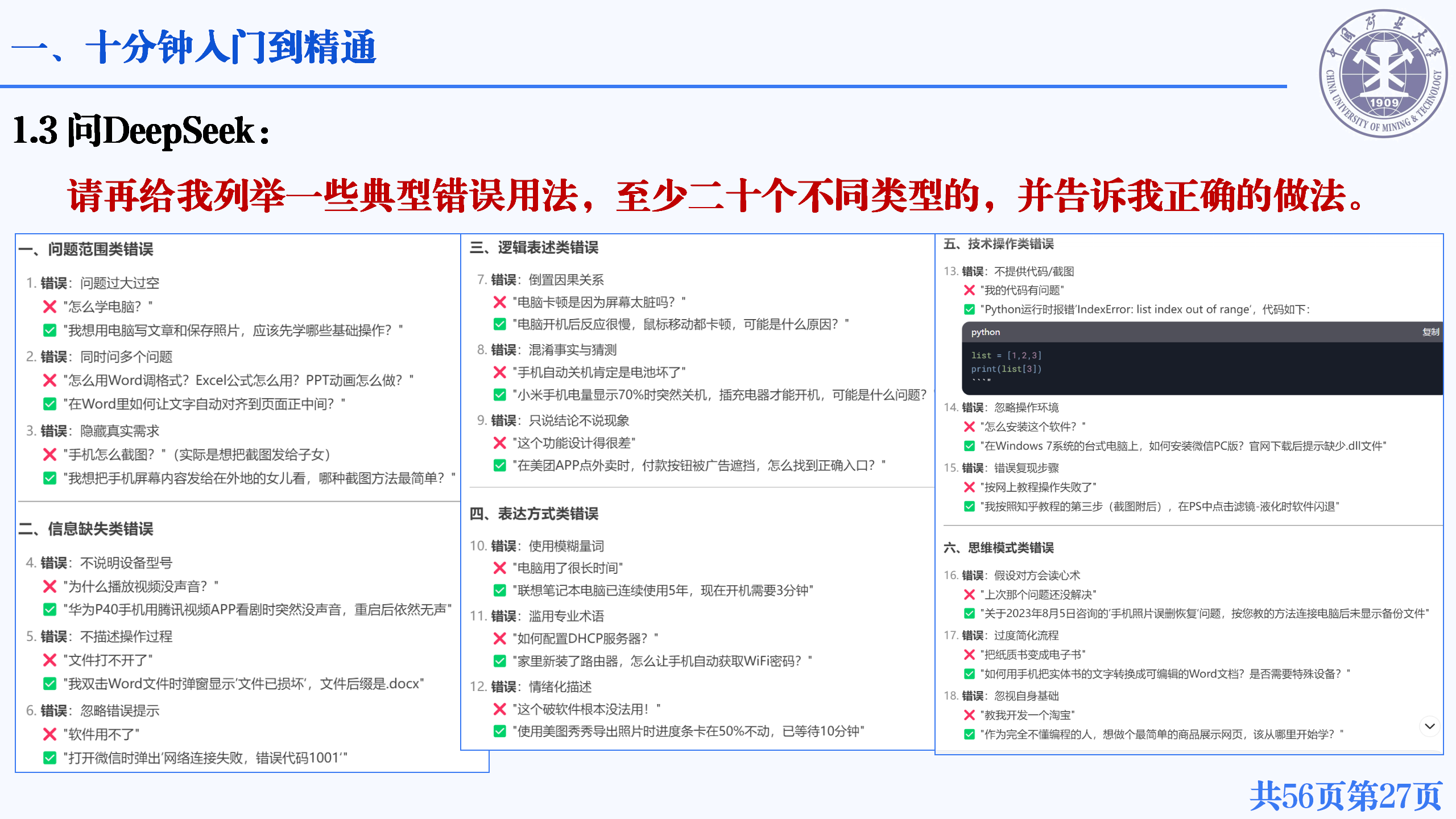The width and height of the screenshot is (1456, 819).
Task: Click the example "为什么播放视频没声音？"
Action: click(141, 586)
